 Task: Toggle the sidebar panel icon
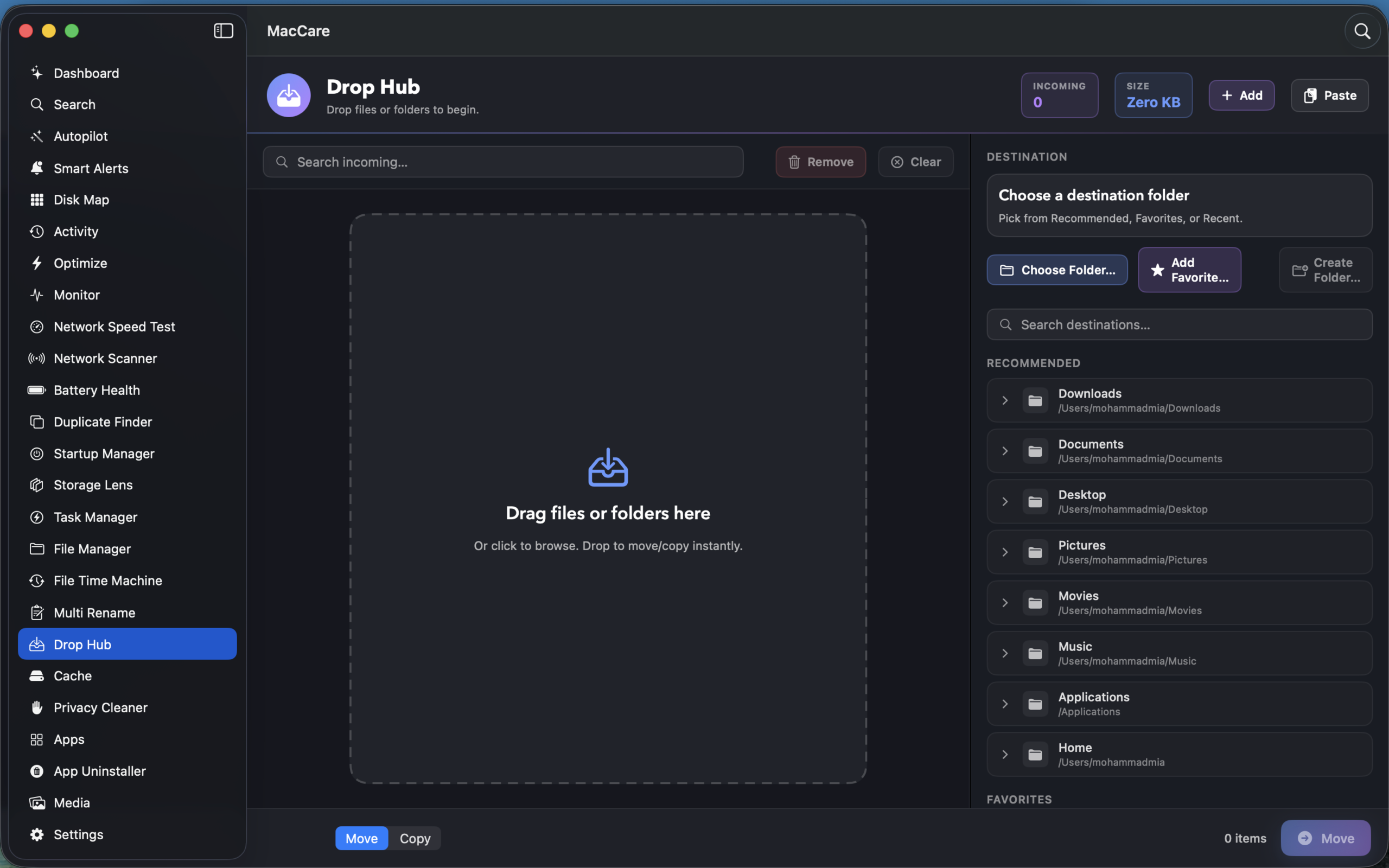(x=224, y=30)
